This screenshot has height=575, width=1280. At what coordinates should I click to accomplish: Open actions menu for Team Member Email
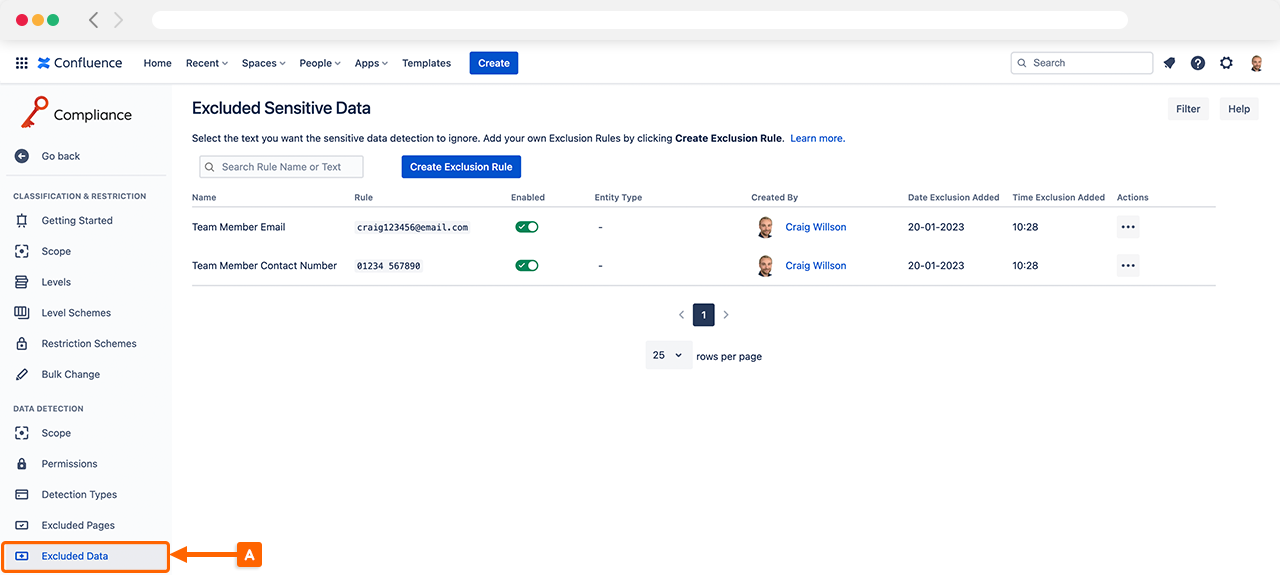[1128, 227]
